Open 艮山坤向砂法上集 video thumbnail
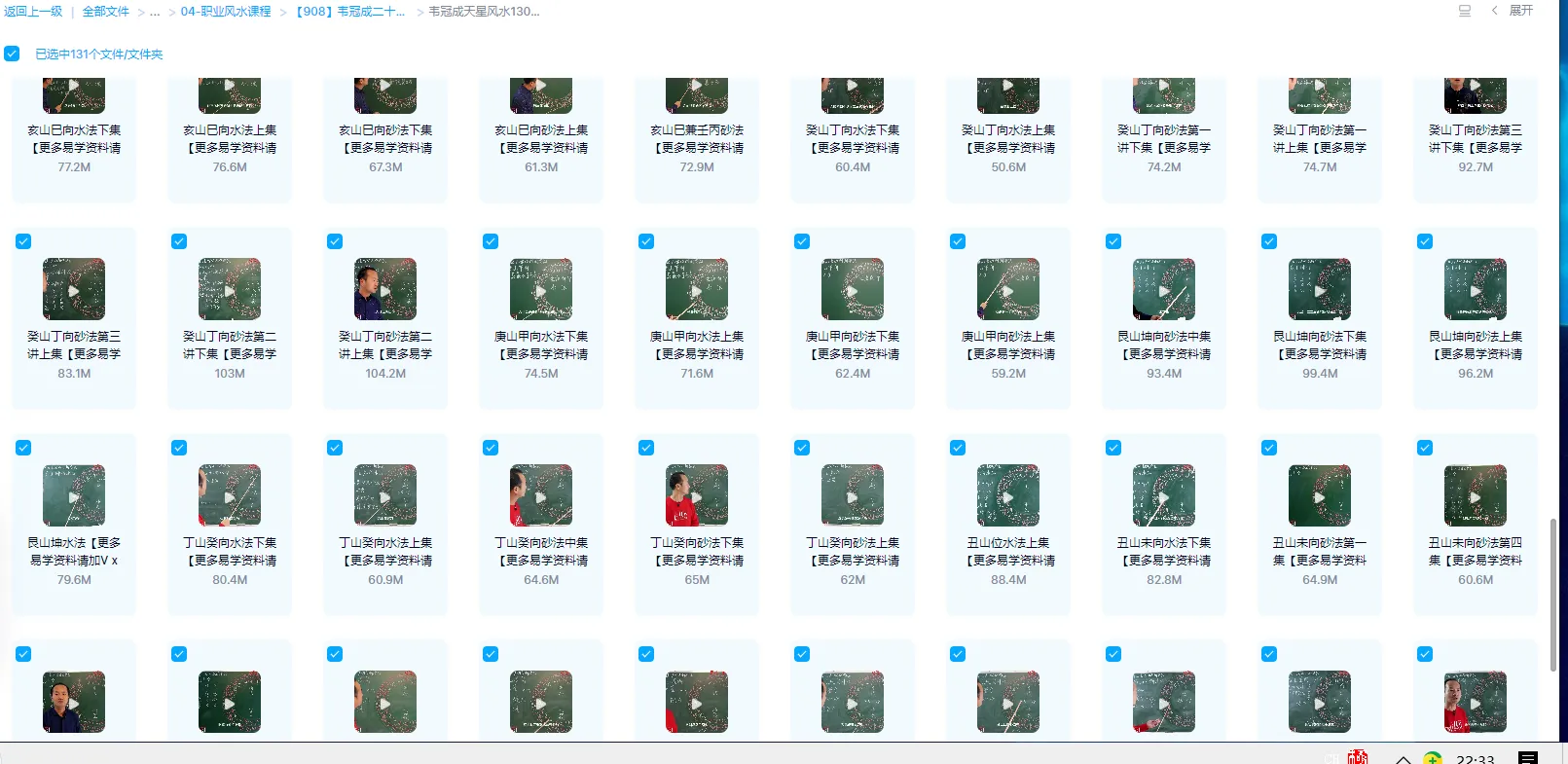1568x764 pixels. 1476,289
